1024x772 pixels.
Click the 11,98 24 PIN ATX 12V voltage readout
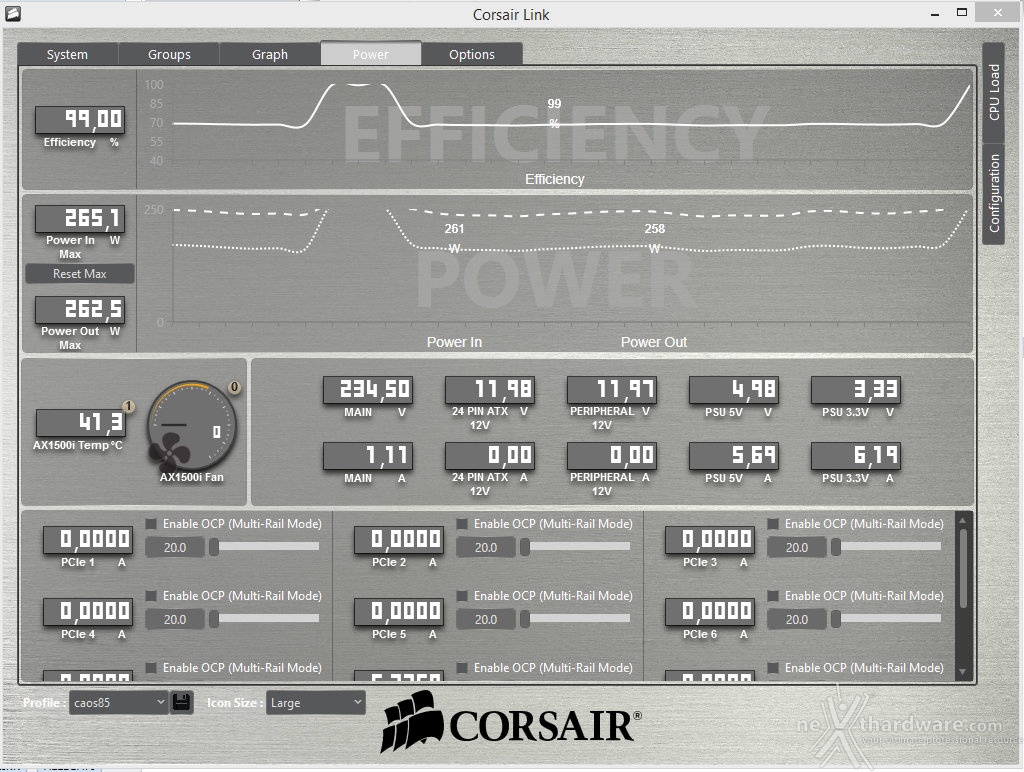coord(490,390)
